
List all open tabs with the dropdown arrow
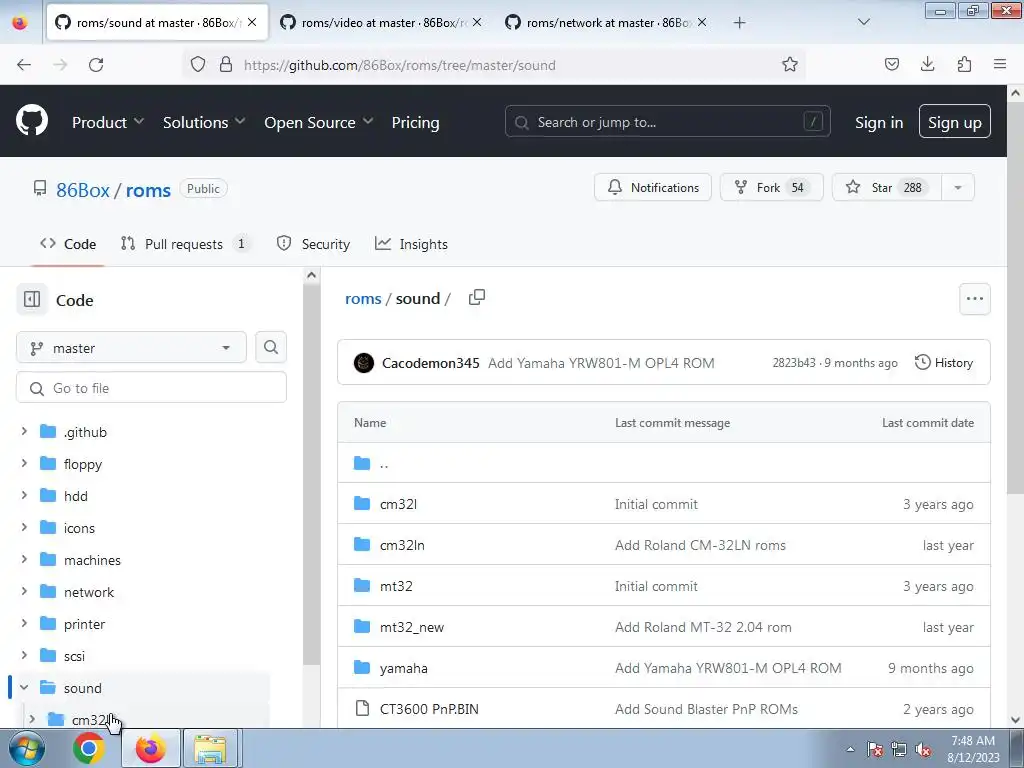863,22
